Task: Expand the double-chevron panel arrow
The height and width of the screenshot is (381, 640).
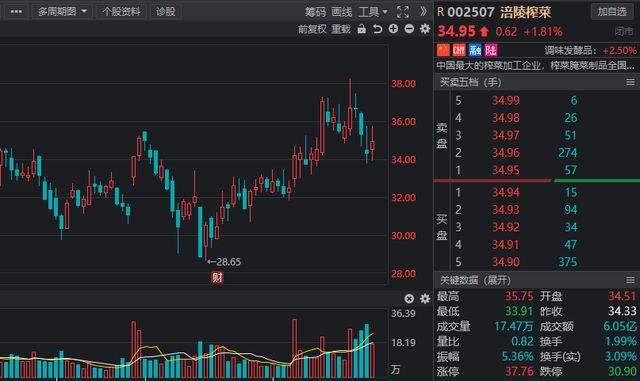Action: [x=423, y=11]
